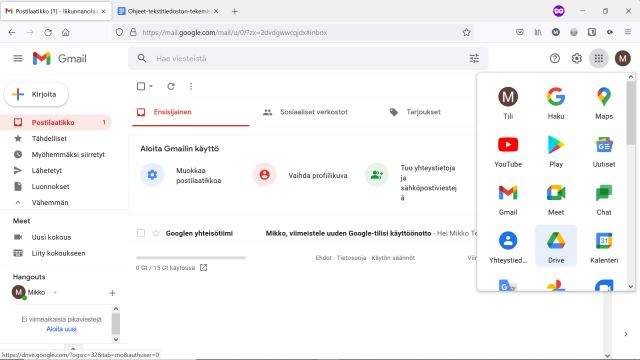The width and height of the screenshot is (640, 360).
Task: Open the Ehdot terms link
Action: point(323,258)
